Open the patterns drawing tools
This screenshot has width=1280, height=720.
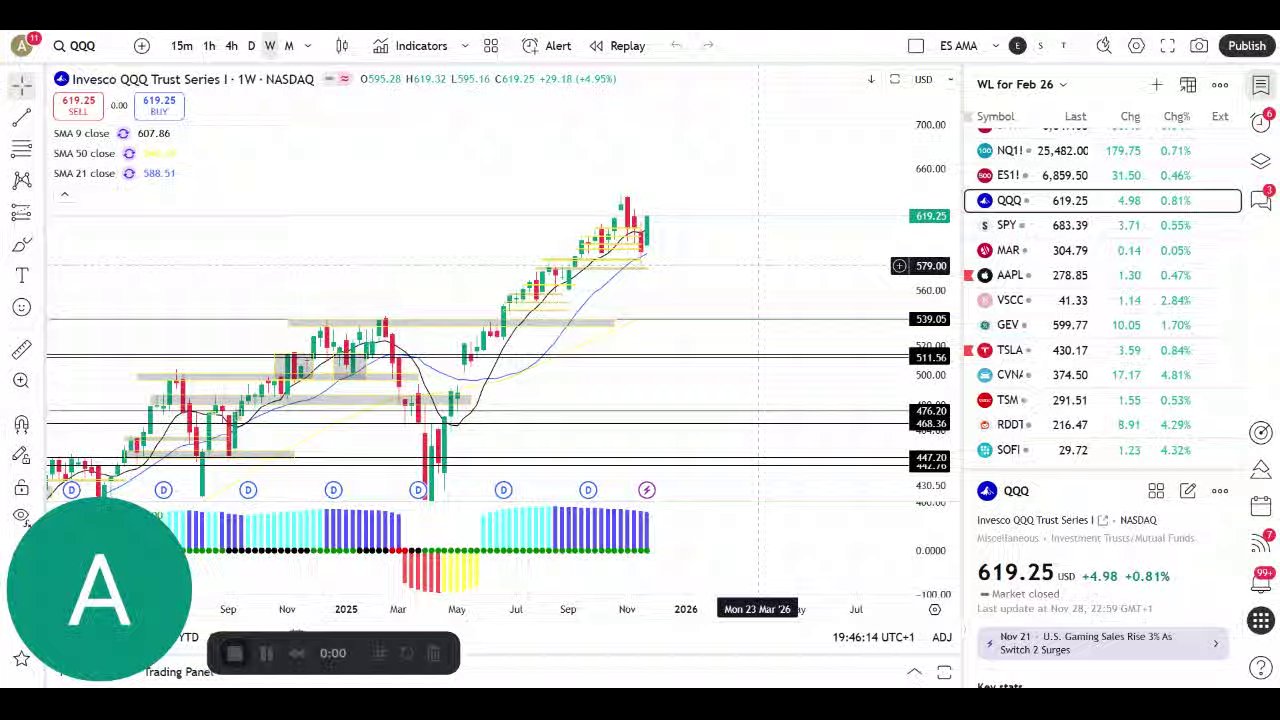pyautogui.click(x=21, y=180)
